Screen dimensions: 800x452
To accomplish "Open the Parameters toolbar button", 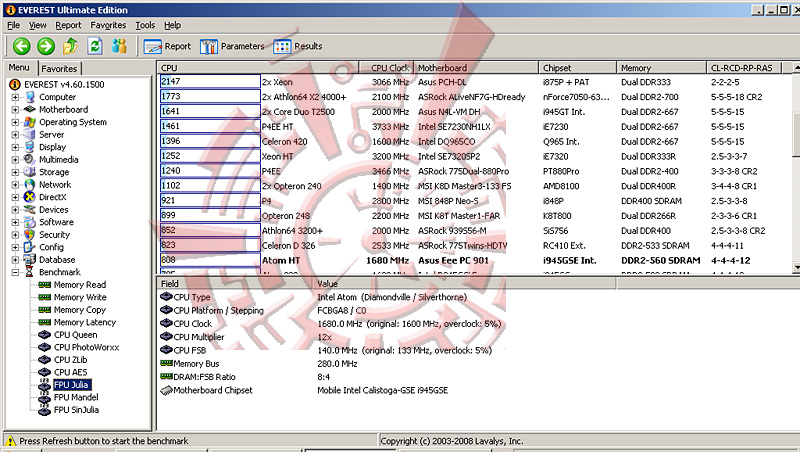I will (232, 46).
